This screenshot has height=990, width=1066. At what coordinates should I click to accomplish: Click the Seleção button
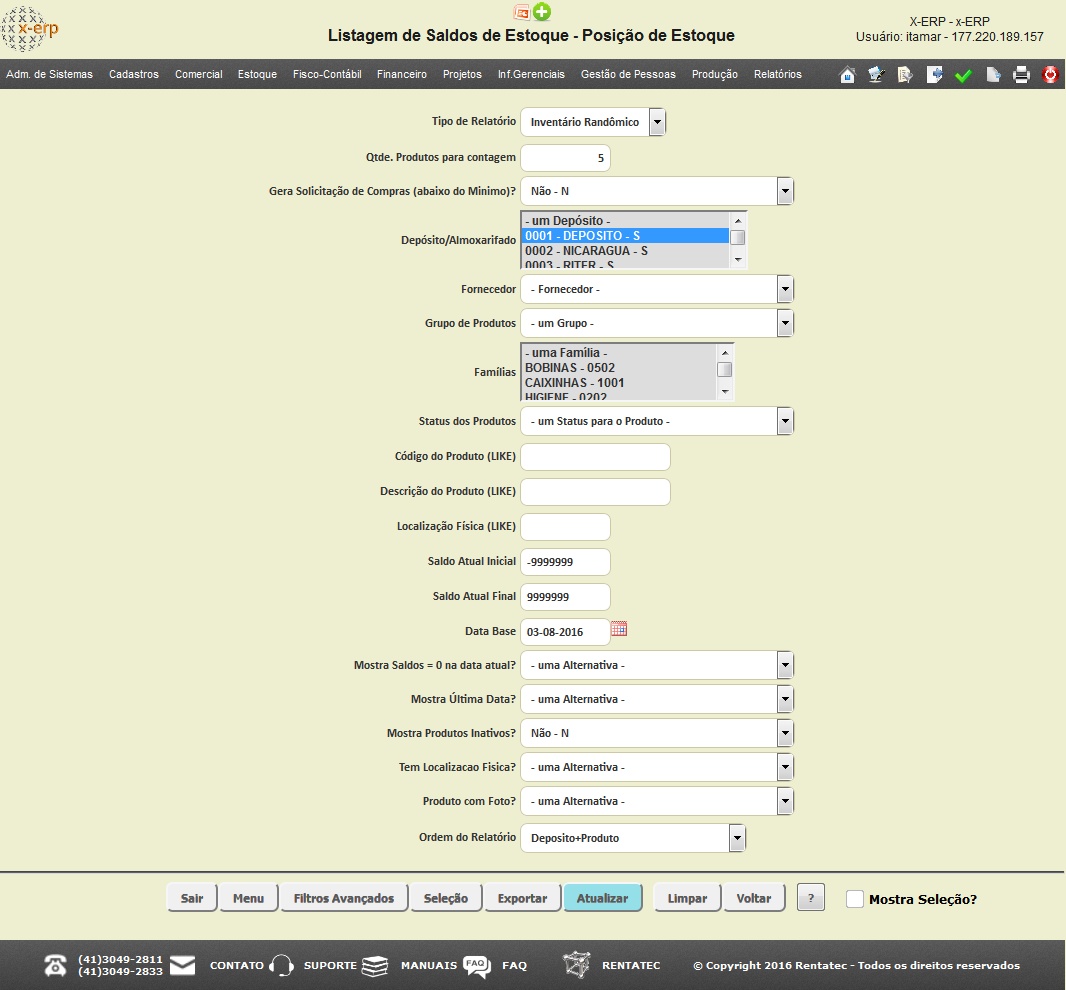pos(446,898)
